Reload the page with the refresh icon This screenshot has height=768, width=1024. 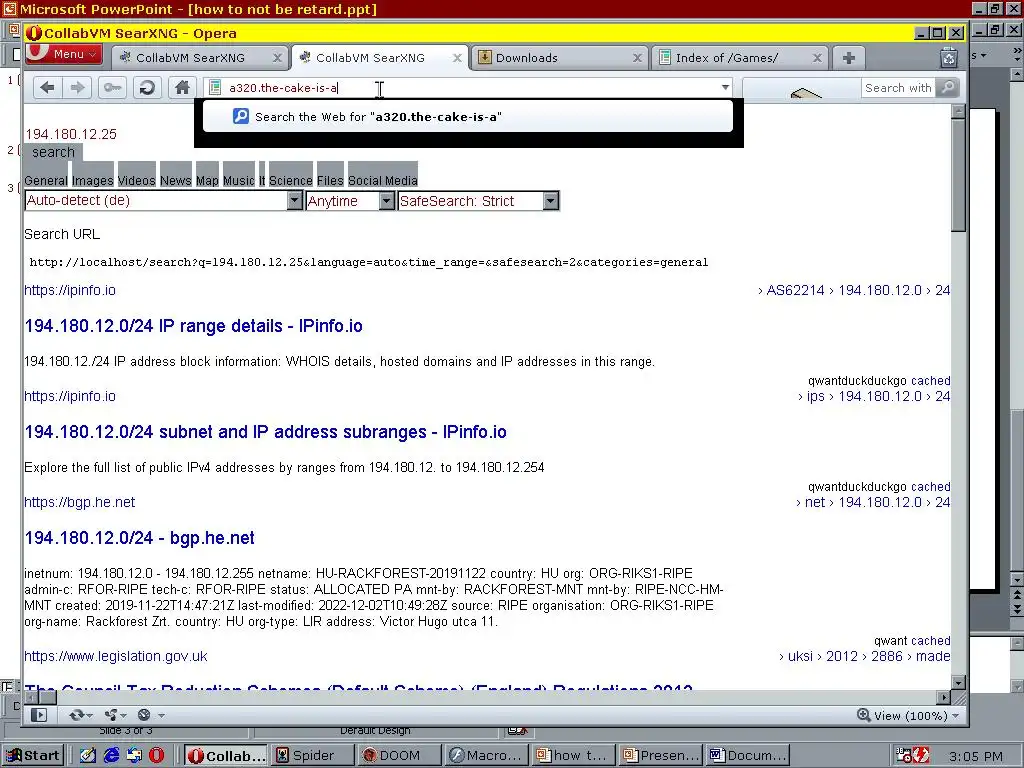pos(147,88)
